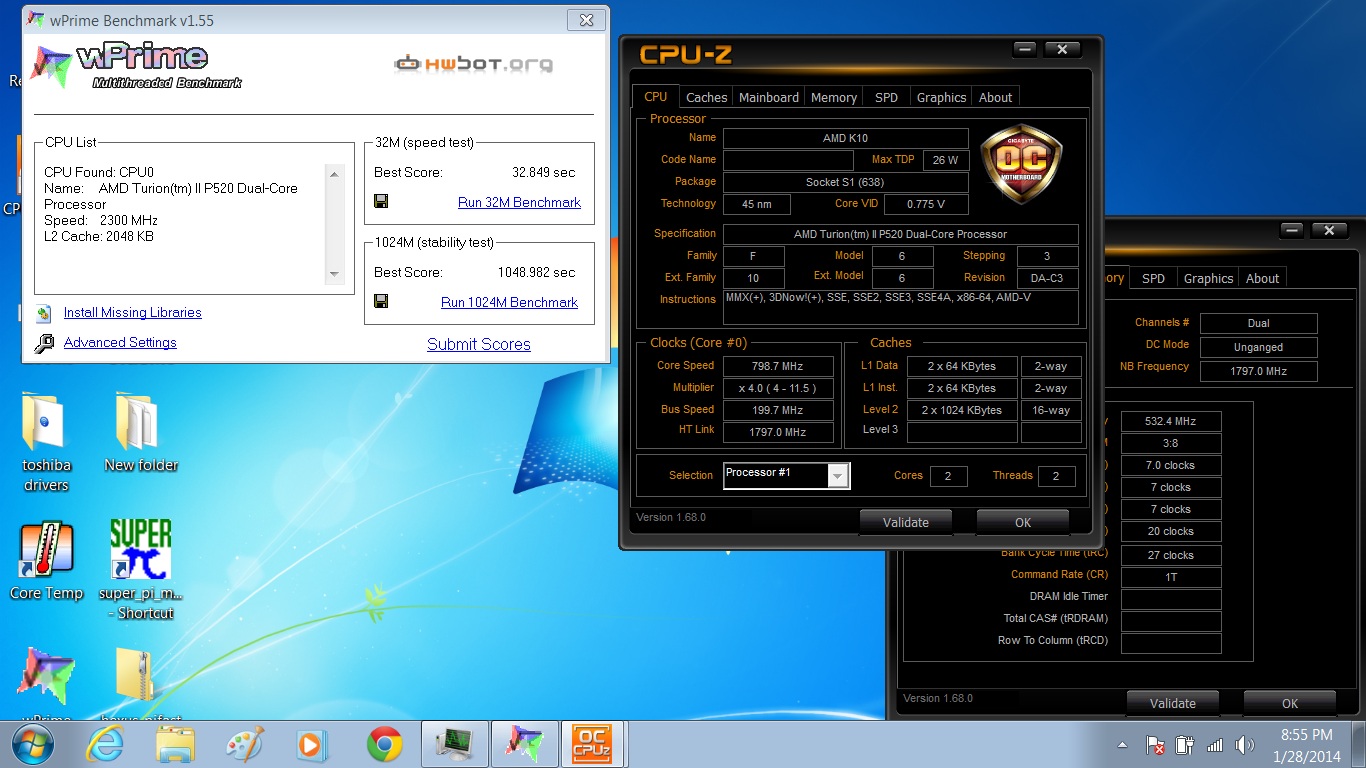The width and height of the screenshot is (1366, 768).
Task: Click Run 32M Benchmark link
Action: (x=519, y=202)
